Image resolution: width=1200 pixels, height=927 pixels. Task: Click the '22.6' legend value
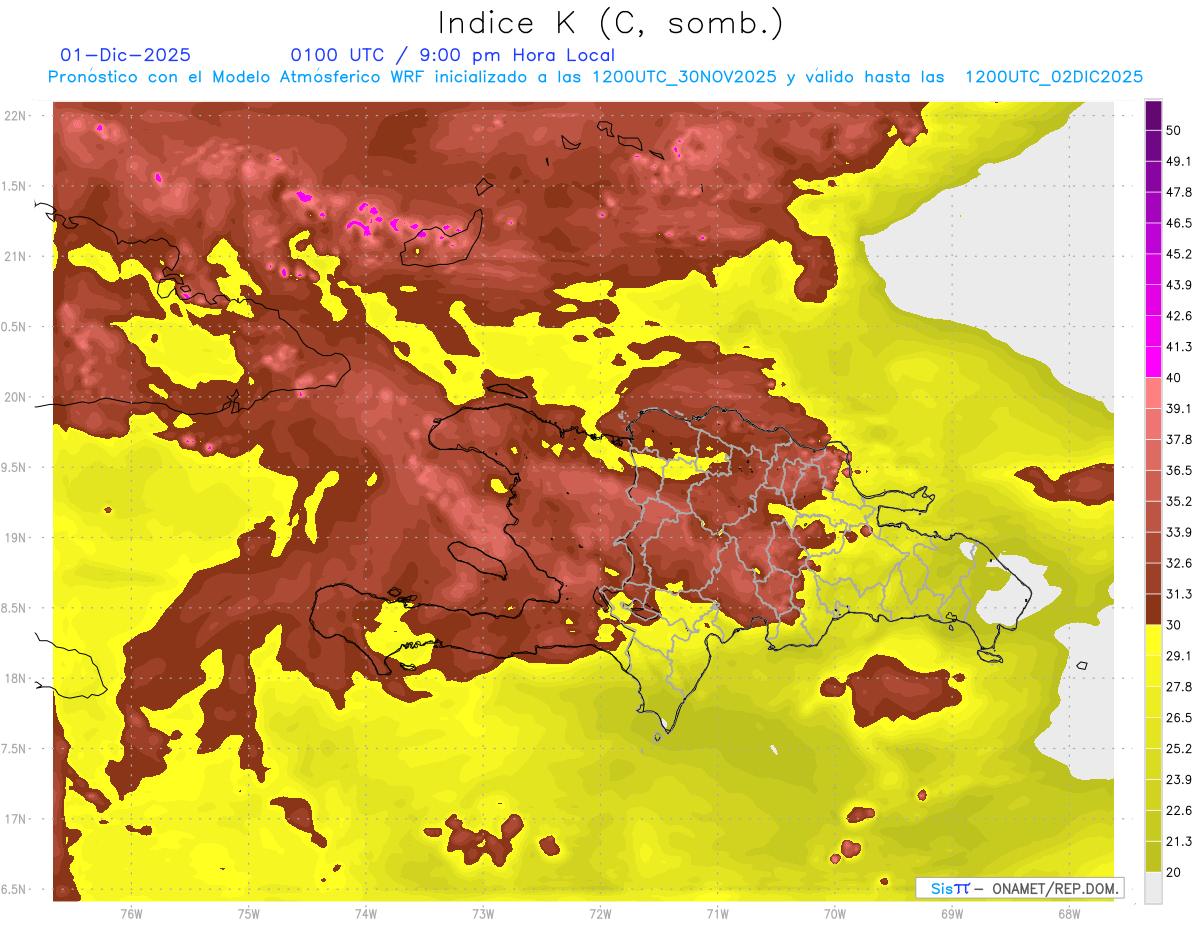click(1179, 810)
